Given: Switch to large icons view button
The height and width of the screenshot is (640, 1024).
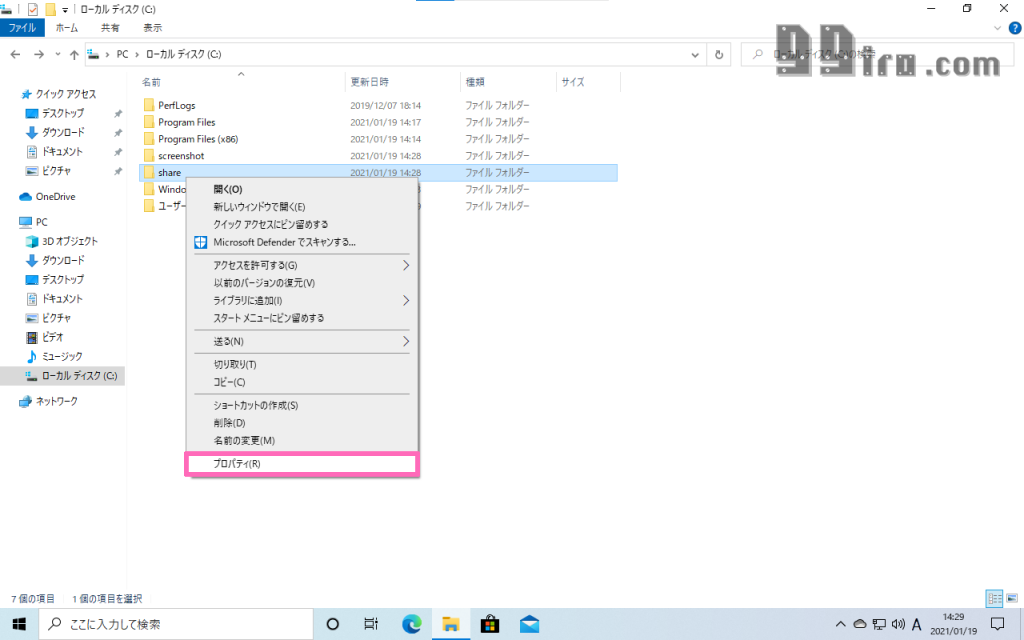Looking at the screenshot, I should click(x=1011, y=598).
